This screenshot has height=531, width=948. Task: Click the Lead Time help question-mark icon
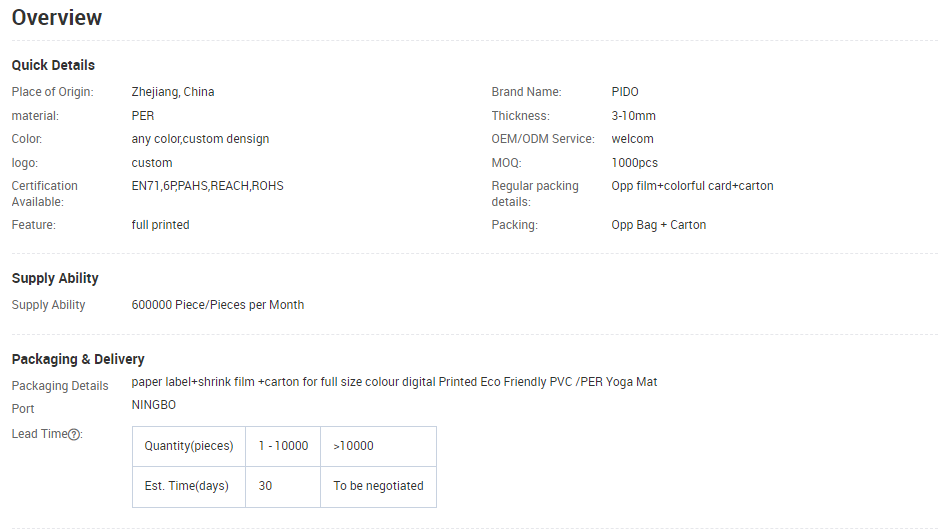pos(74,434)
